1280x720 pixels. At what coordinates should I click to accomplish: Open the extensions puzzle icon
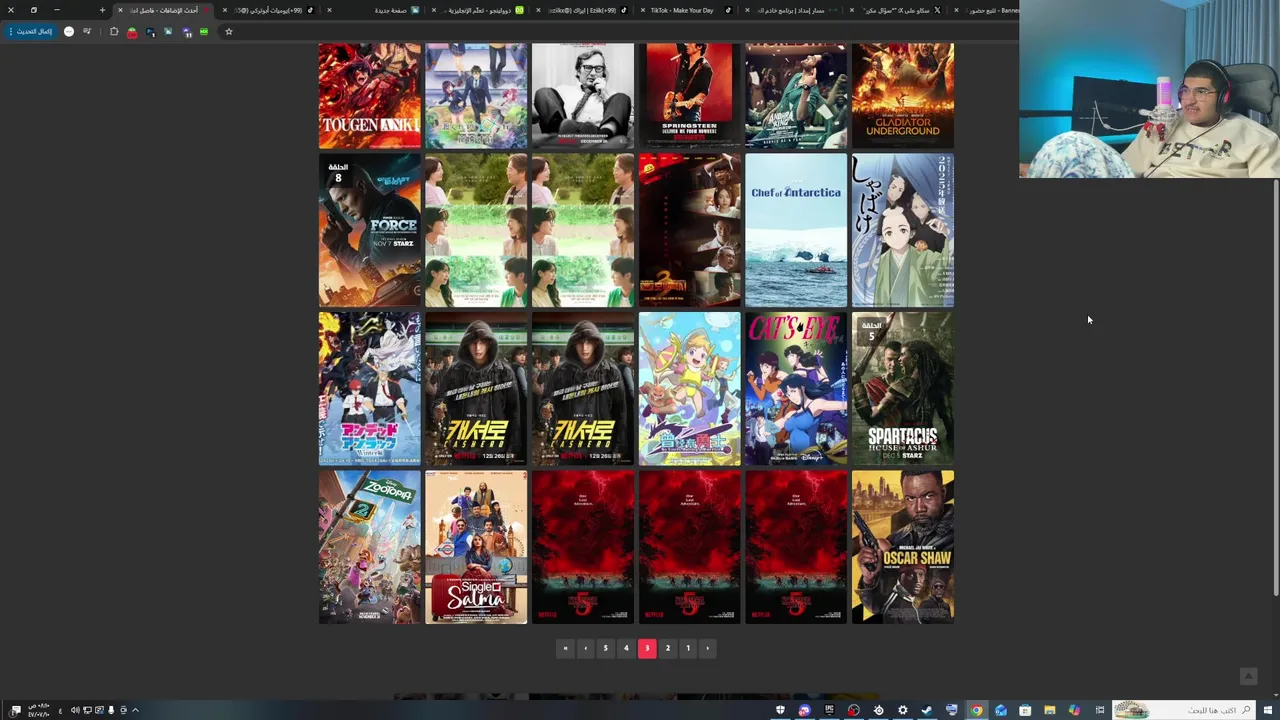(x=114, y=31)
